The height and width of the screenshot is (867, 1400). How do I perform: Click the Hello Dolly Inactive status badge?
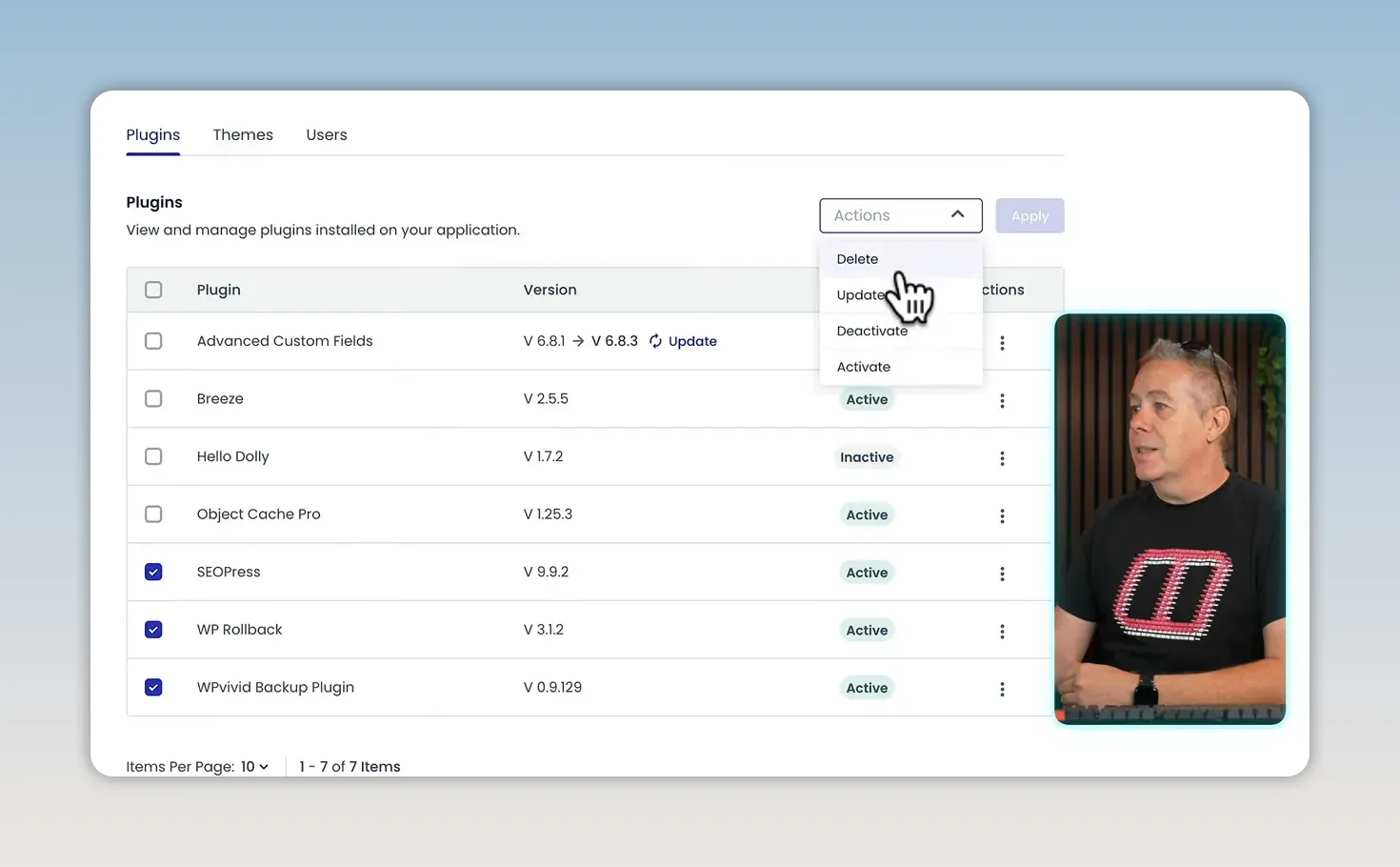click(867, 457)
